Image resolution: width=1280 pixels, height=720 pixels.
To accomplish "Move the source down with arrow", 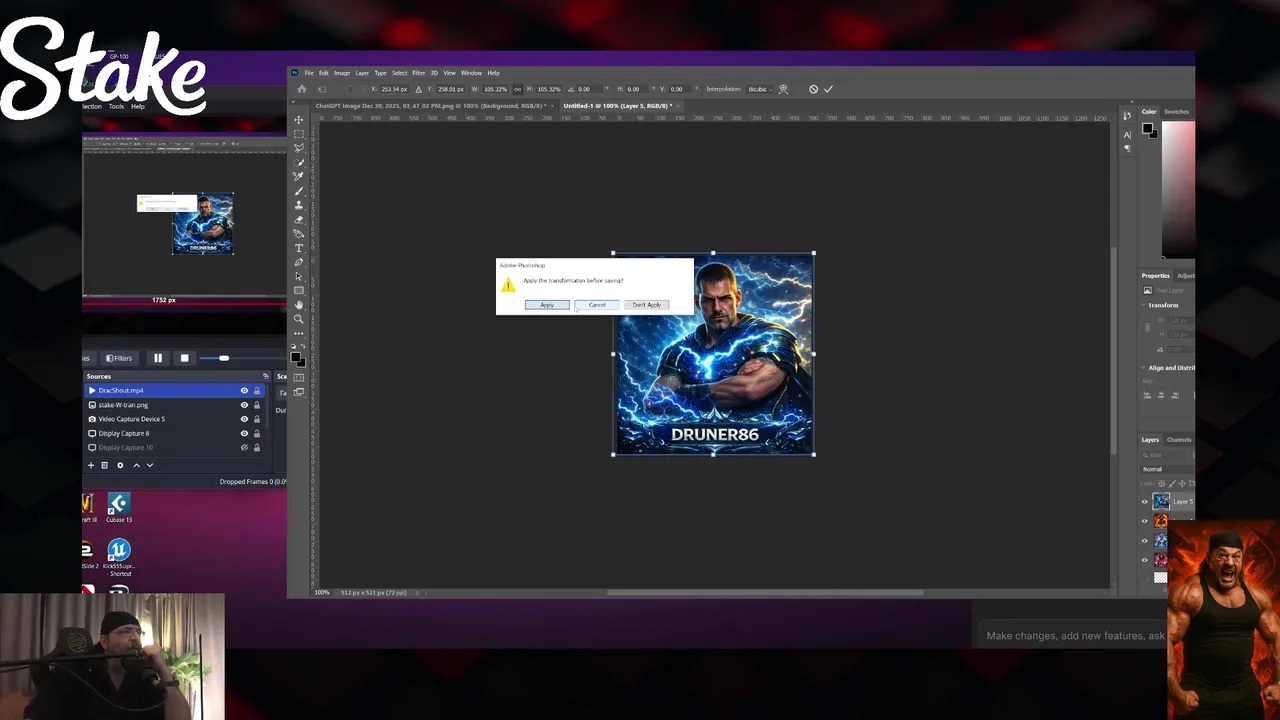I will [150, 465].
